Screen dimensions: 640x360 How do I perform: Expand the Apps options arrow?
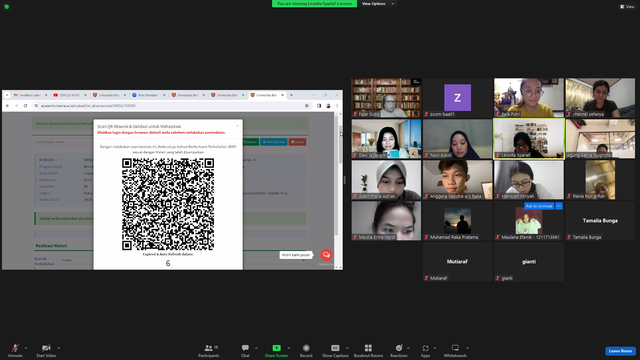click(435, 348)
